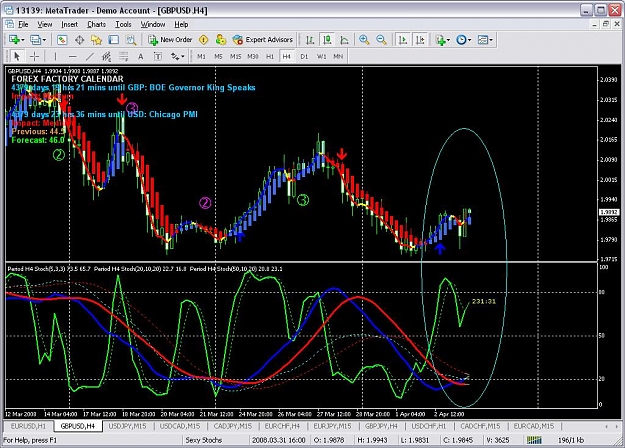Screen dimensions: 625x448
Task: Expand the New Chart dropdown arrow
Action: tap(23, 40)
